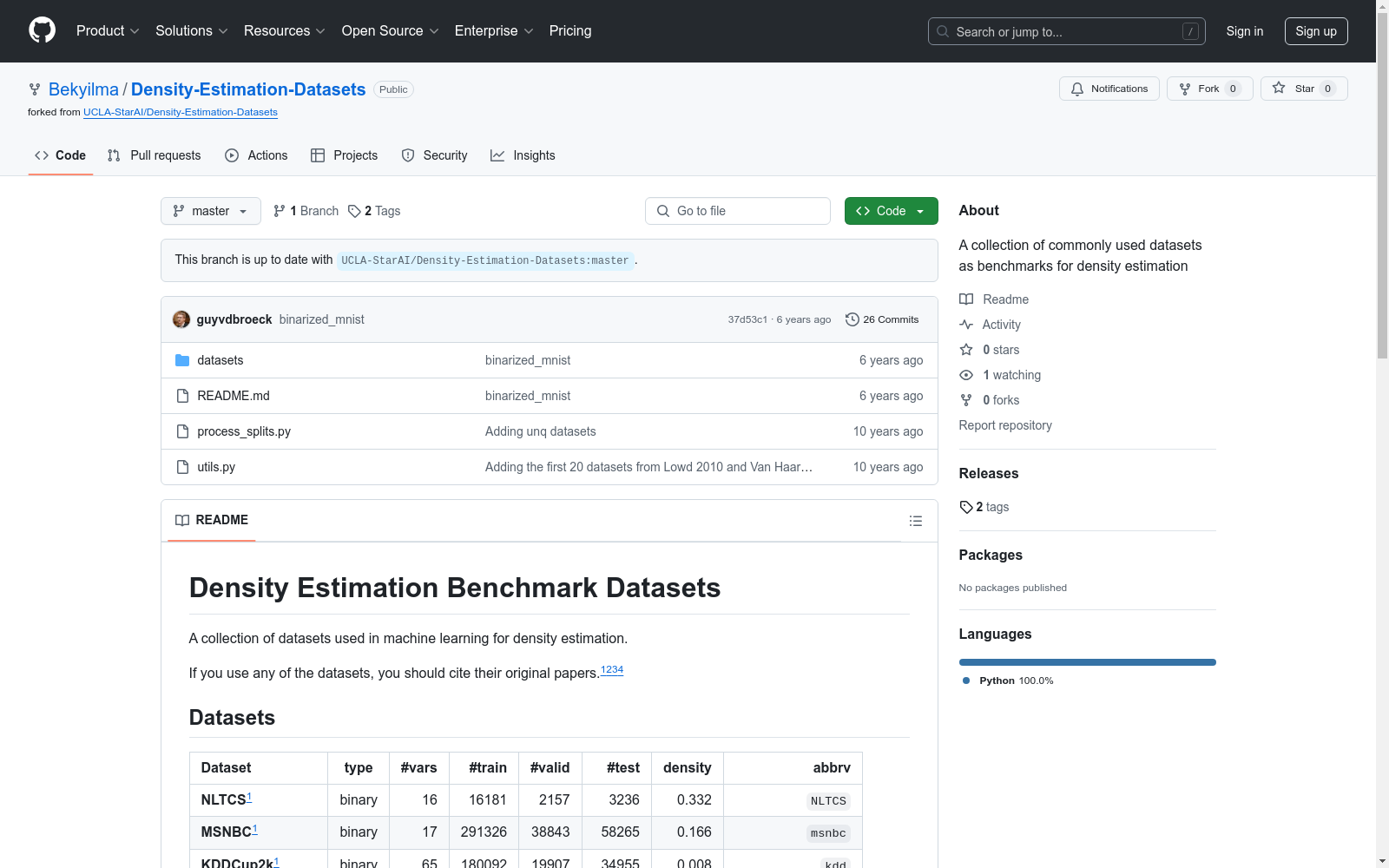Click guyvdbroeck's avatar image
The image size is (1389, 868).
[181, 319]
